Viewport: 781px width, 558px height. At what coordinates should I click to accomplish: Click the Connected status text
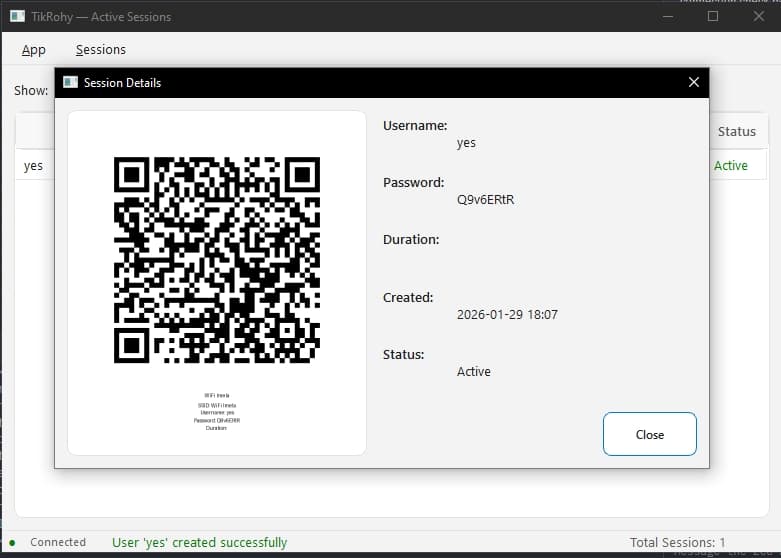click(58, 542)
